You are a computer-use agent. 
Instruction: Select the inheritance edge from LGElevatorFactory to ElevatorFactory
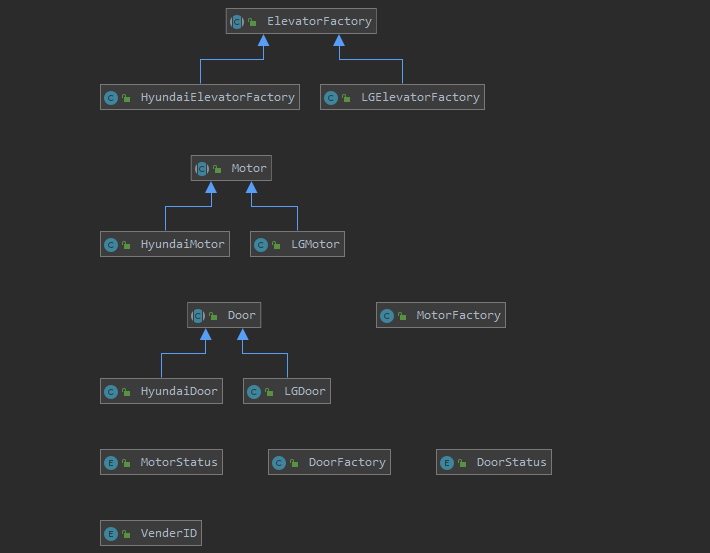(x=371, y=59)
